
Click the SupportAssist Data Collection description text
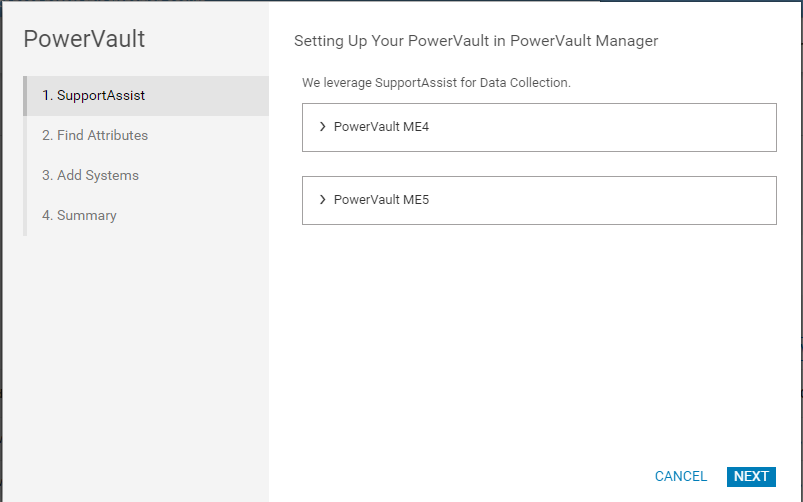coord(436,83)
